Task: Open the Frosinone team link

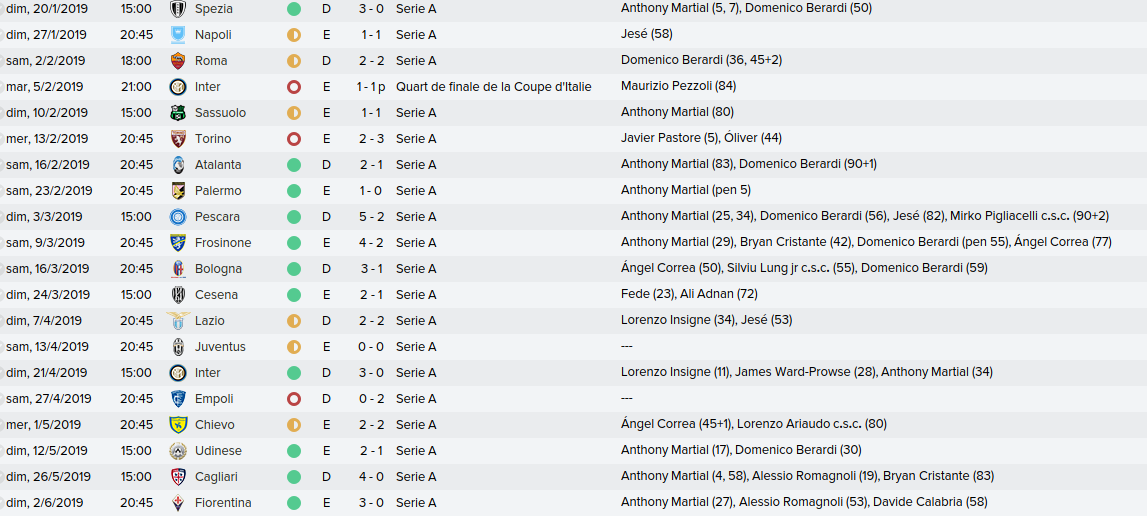Action: (x=223, y=242)
